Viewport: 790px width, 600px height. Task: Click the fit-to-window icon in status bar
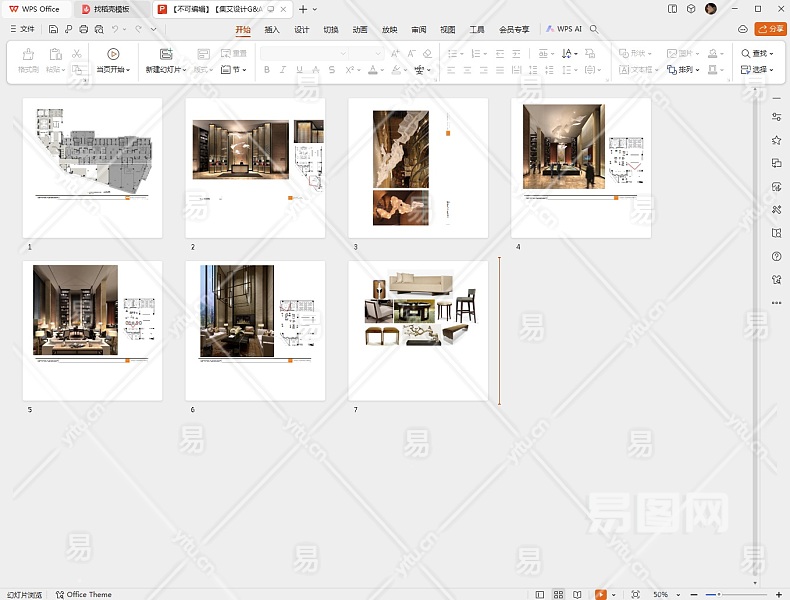pyautogui.click(x=635, y=594)
